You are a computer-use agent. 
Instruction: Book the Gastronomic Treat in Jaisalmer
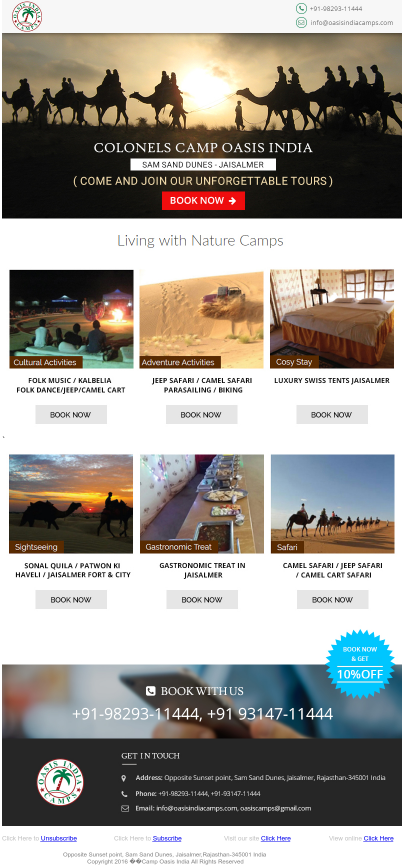point(202,600)
